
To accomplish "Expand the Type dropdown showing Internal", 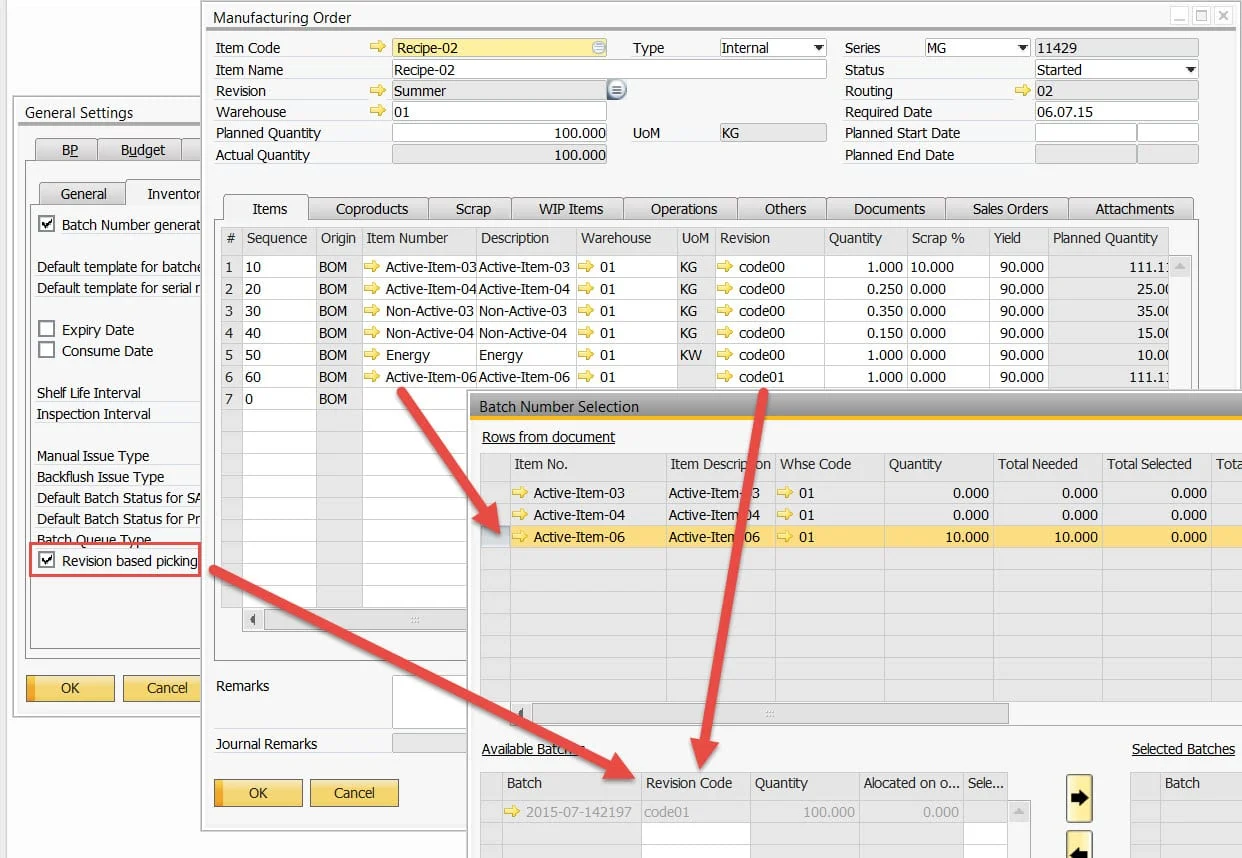I will tap(819, 48).
